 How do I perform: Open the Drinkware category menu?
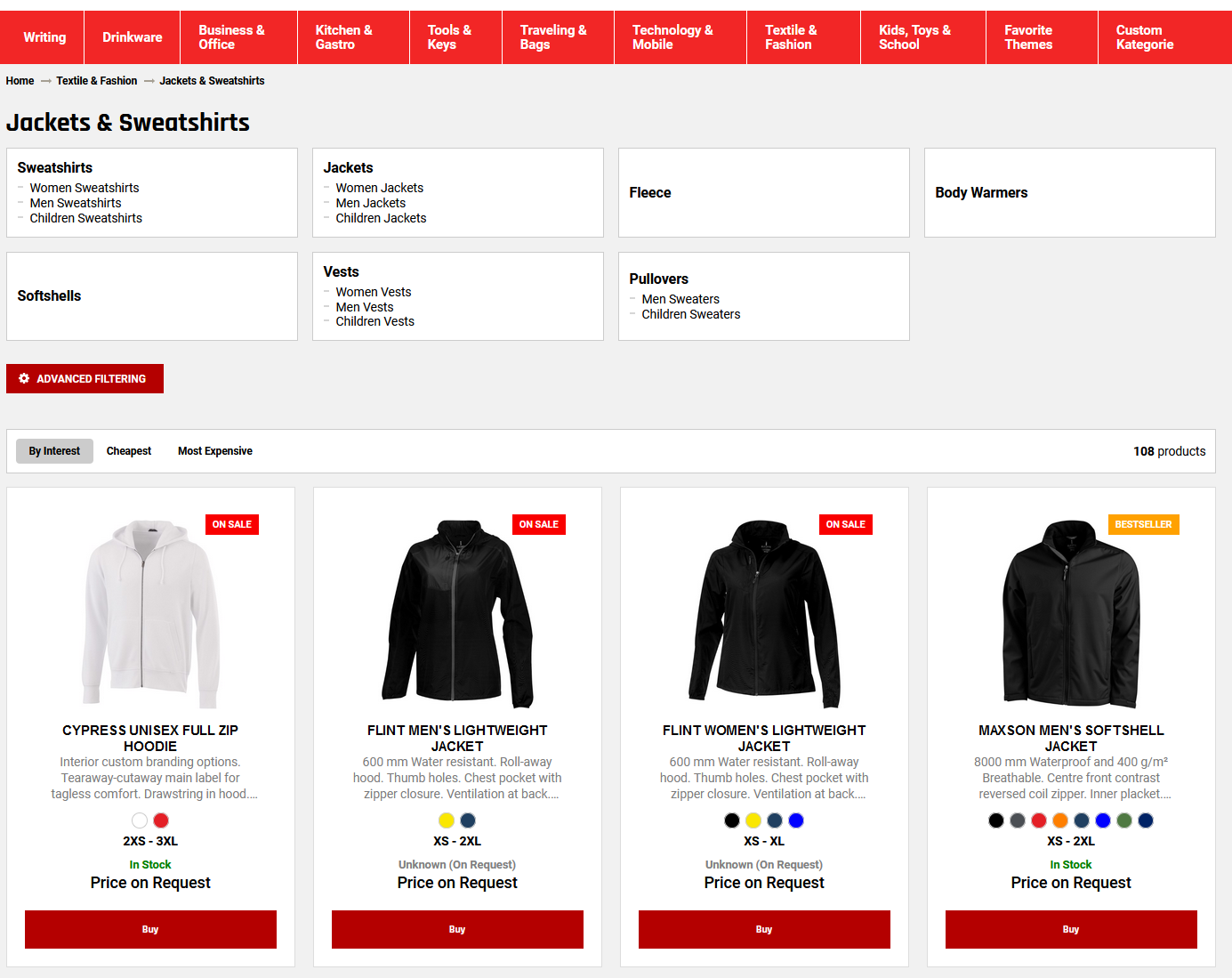coord(133,37)
